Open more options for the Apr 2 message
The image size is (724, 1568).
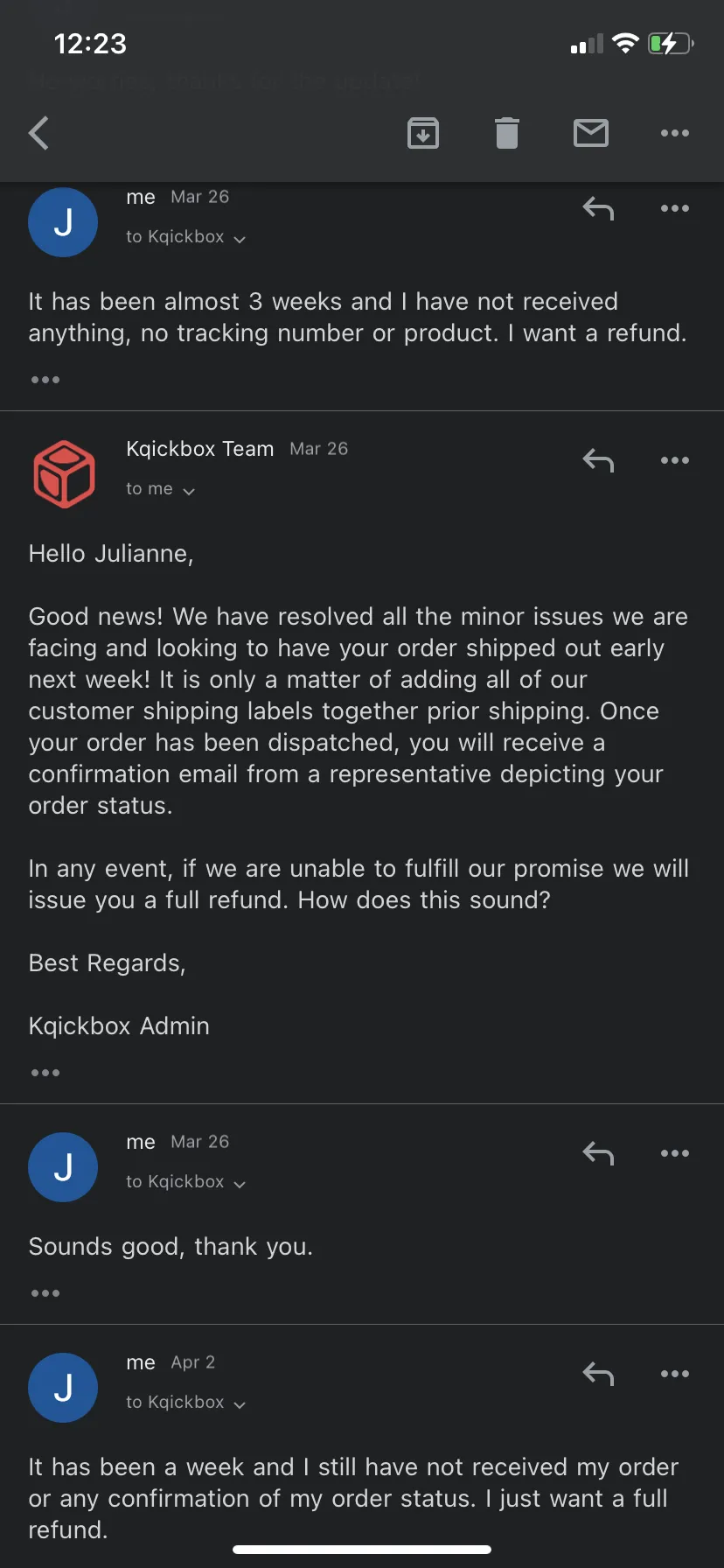pyautogui.click(x=675, y=1374)
